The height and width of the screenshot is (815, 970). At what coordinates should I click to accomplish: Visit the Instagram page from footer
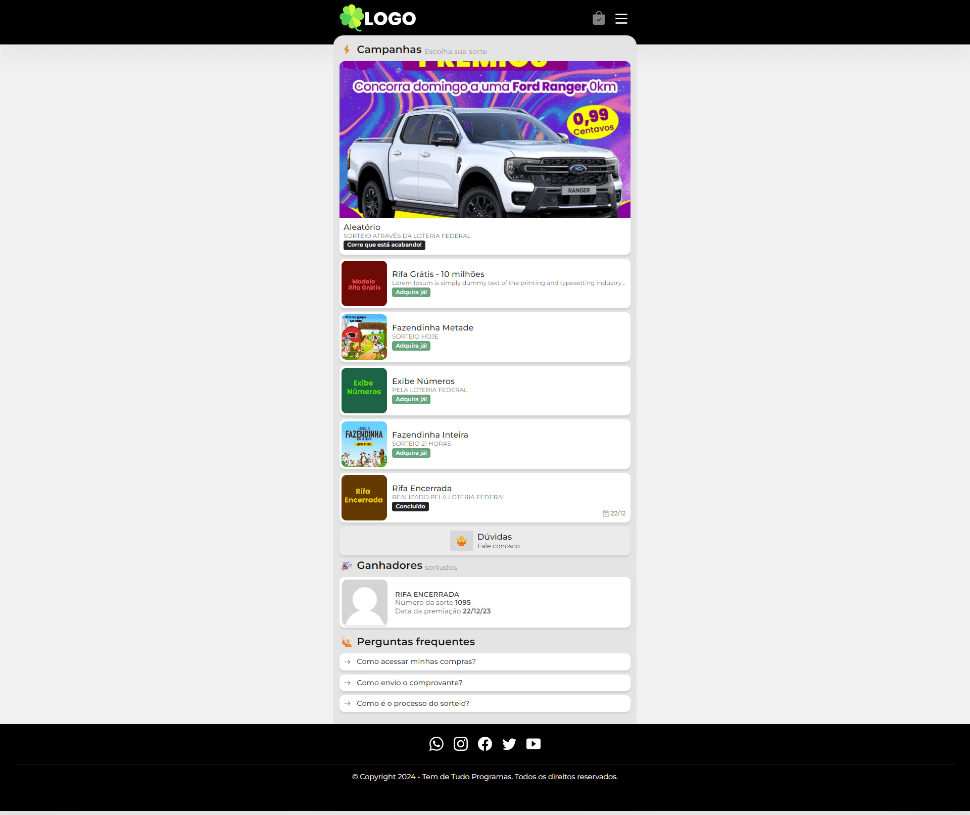click(x=461, y=744)
